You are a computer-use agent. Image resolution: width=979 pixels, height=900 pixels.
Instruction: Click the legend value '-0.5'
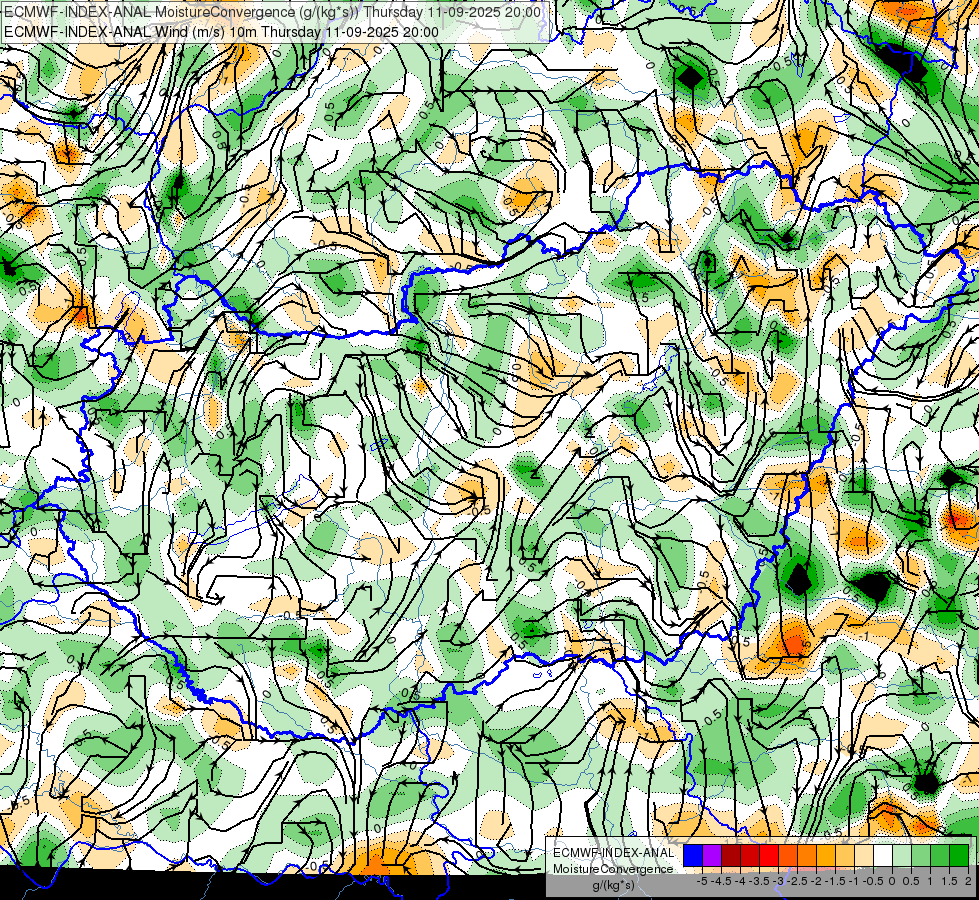coord(873,881)
